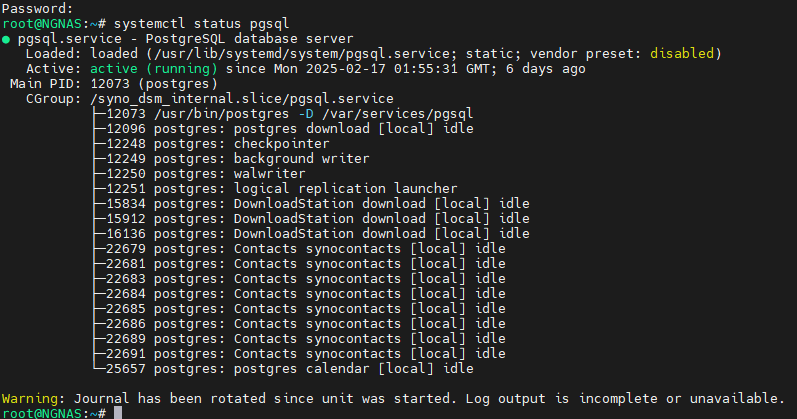Select the 'PostgreSQL database server' description text
The height and width of the screenshot is (419, 797).
click(249, 39)
